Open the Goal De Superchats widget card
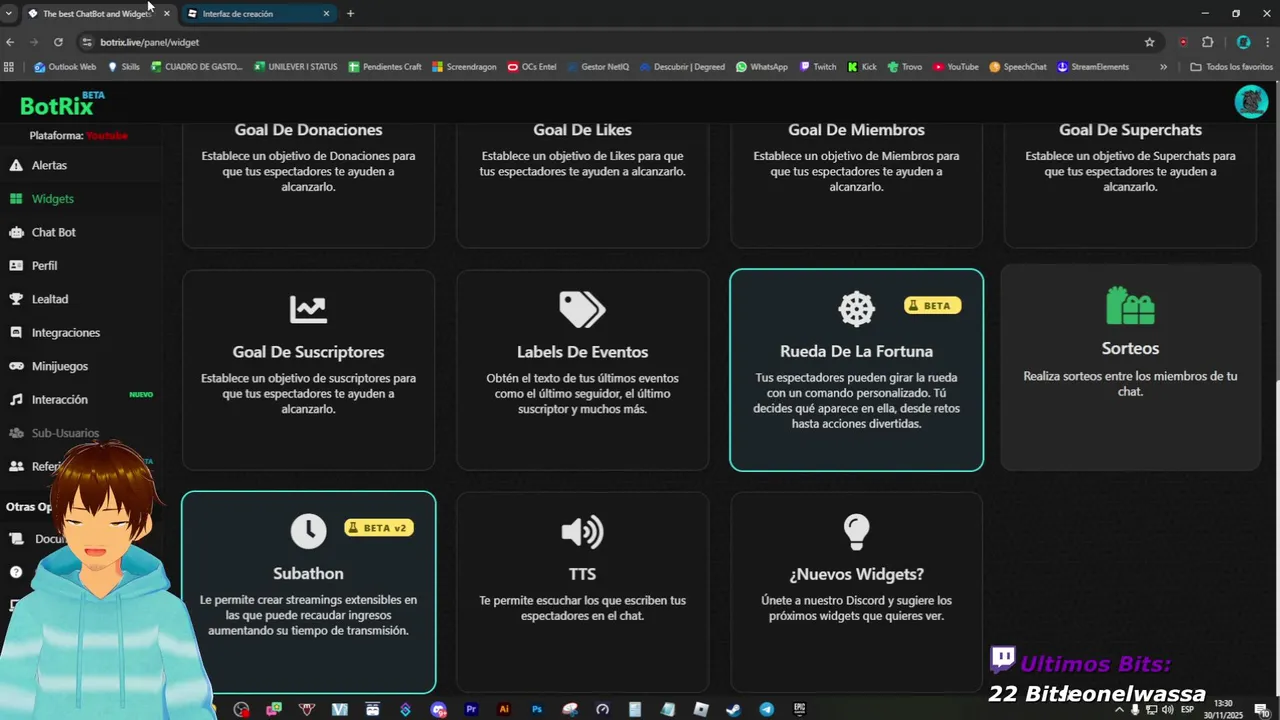This screenshot has width=1280, height=720. (x=1130, y=184)
